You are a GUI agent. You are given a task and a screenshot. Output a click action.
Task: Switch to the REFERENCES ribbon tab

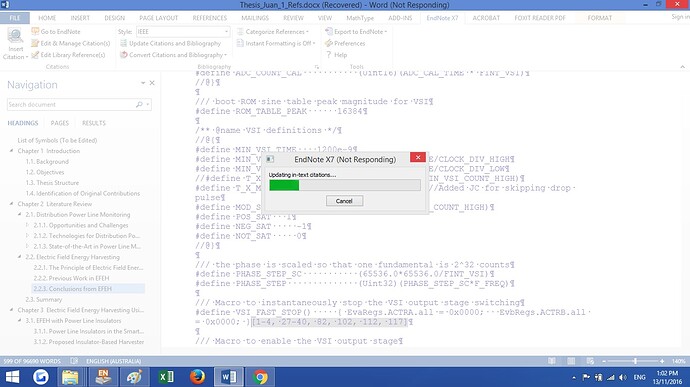point(209,18)
